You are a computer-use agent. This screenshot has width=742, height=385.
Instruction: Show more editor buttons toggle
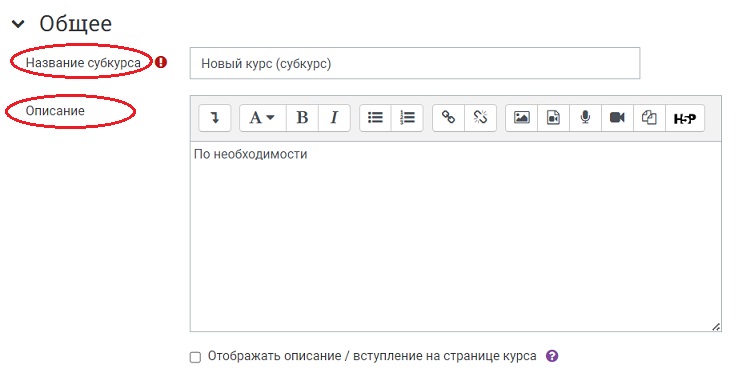click(215, 117)
